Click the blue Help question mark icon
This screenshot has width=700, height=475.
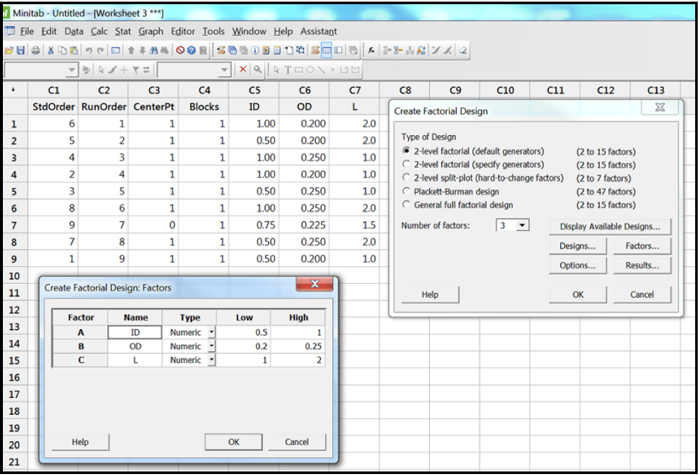(x=192, y=50)
